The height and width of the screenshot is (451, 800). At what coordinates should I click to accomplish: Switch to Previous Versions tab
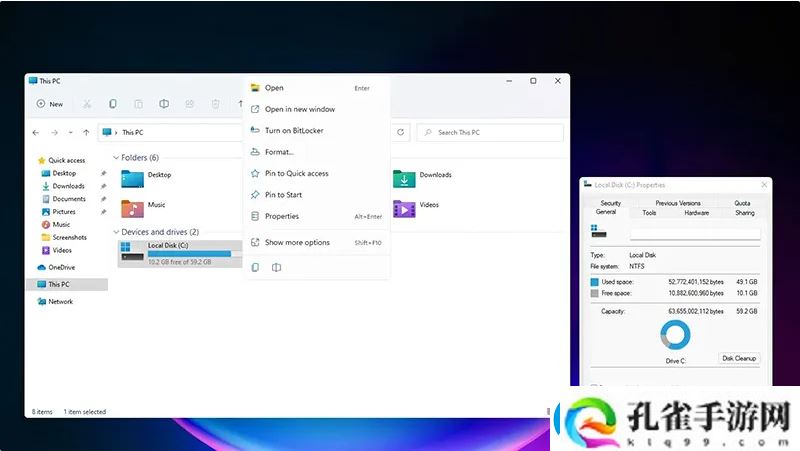pyautogui.click(x=678, y=203)
